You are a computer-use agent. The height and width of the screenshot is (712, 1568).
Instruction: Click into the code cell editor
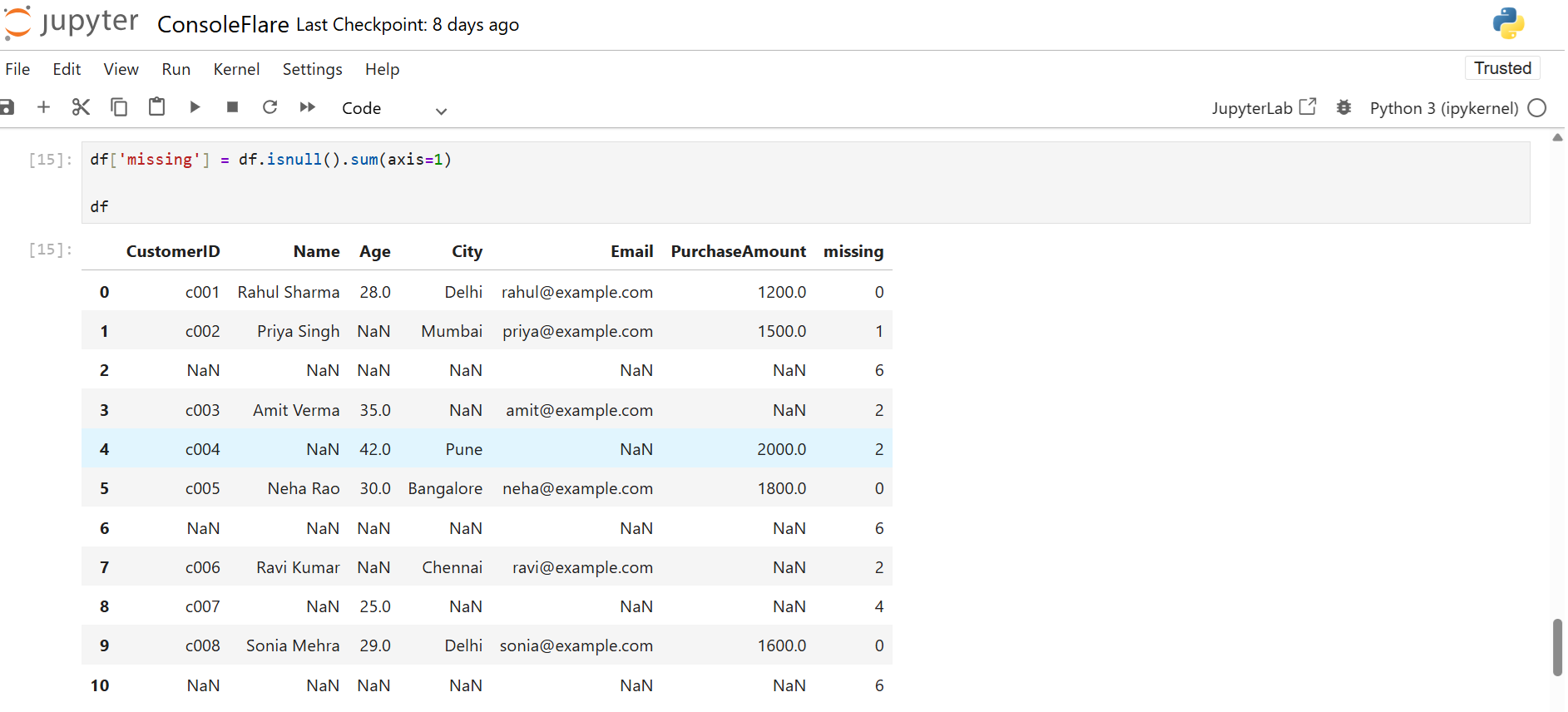pos(805,182)
